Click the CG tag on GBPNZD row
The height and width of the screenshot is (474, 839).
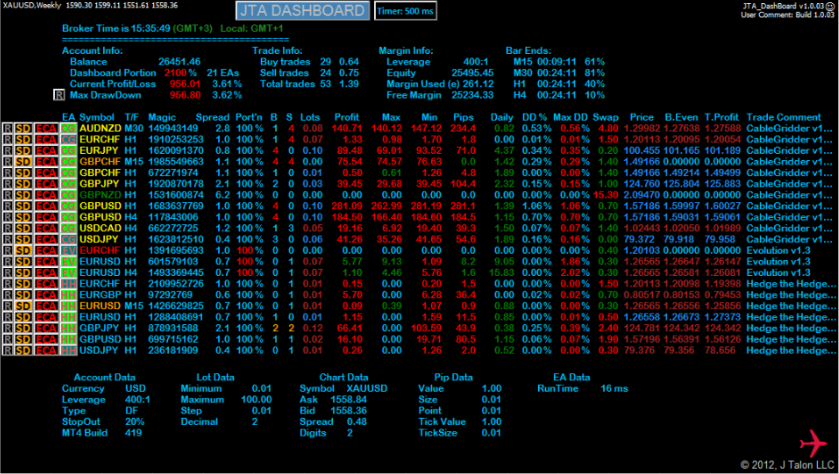pyautogui.click(x=68, y=194)
